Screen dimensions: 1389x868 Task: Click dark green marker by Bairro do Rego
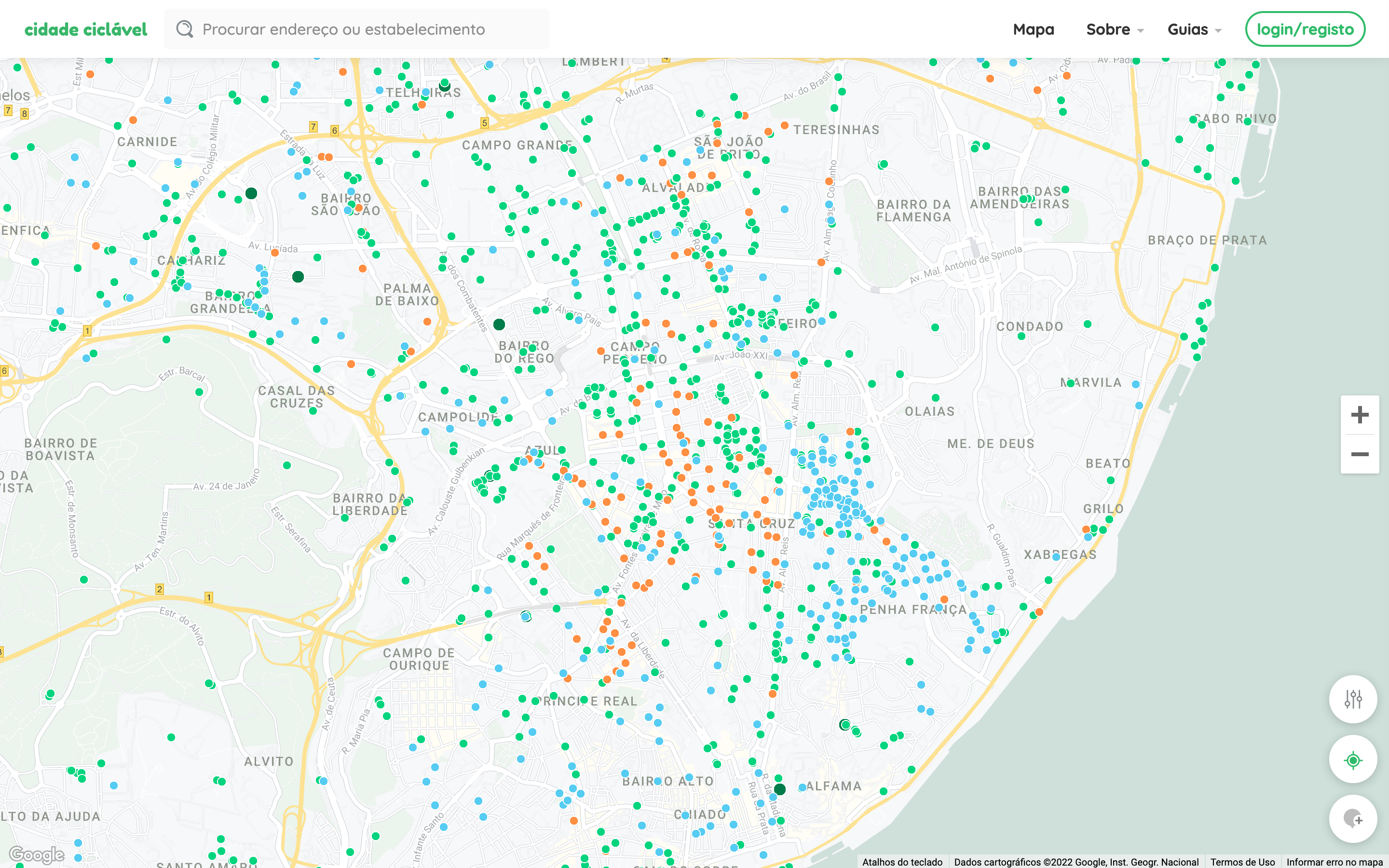click(499, 325)
